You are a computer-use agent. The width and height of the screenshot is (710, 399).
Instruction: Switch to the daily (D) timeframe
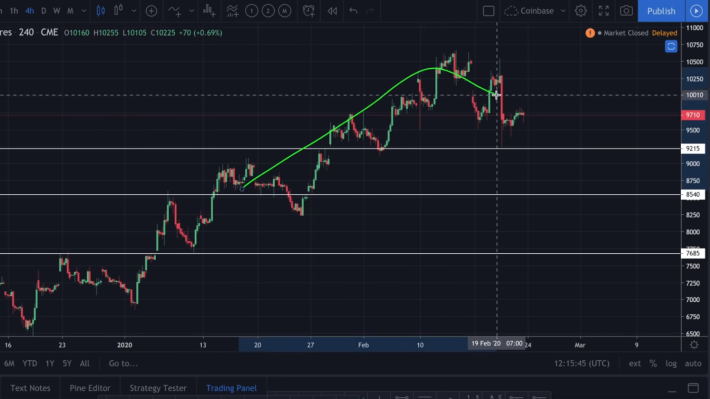tap(43, 11)
